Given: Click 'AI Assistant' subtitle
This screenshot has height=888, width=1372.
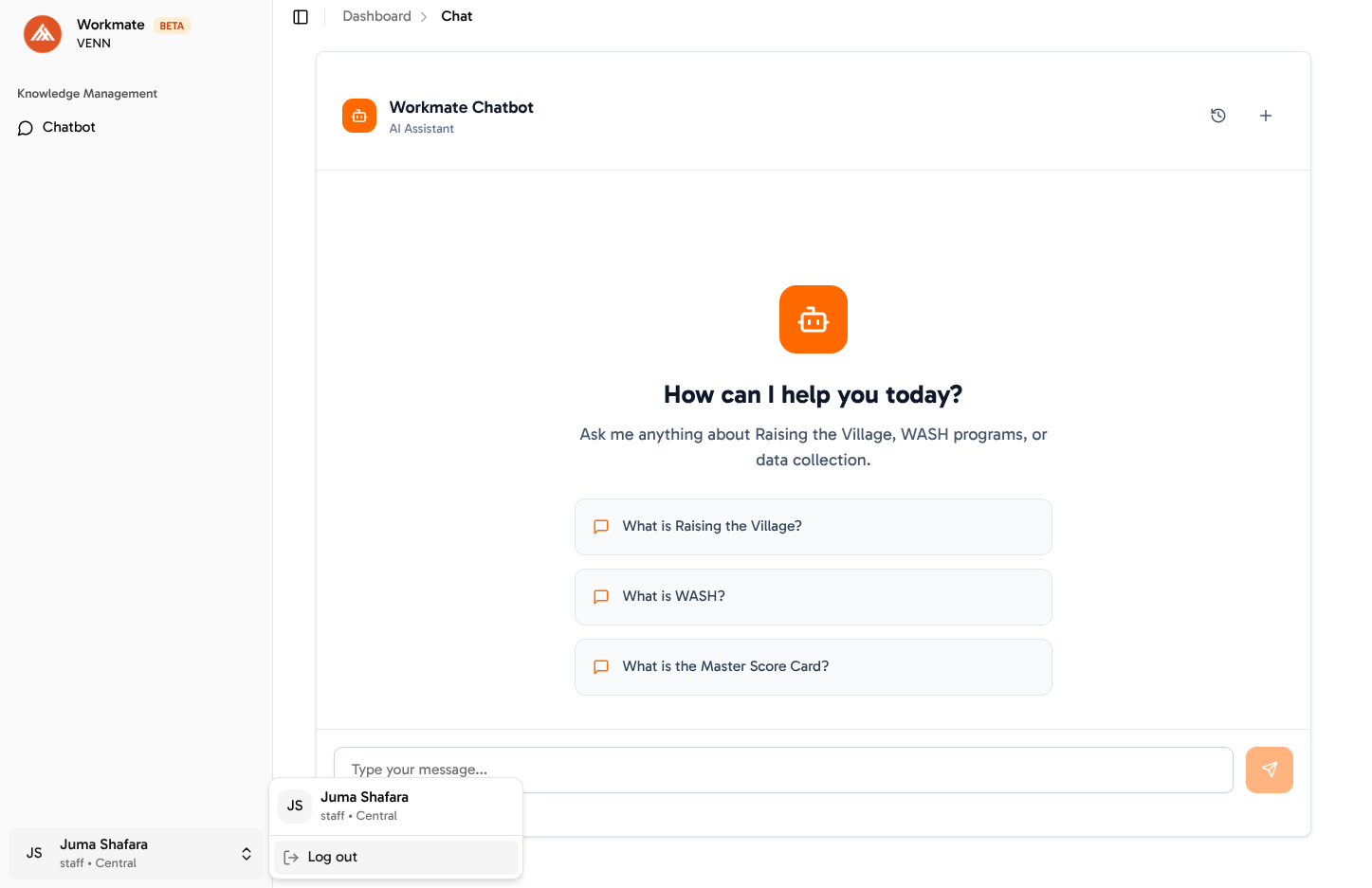Looking at the screenshot, I should tap(421, 129).
